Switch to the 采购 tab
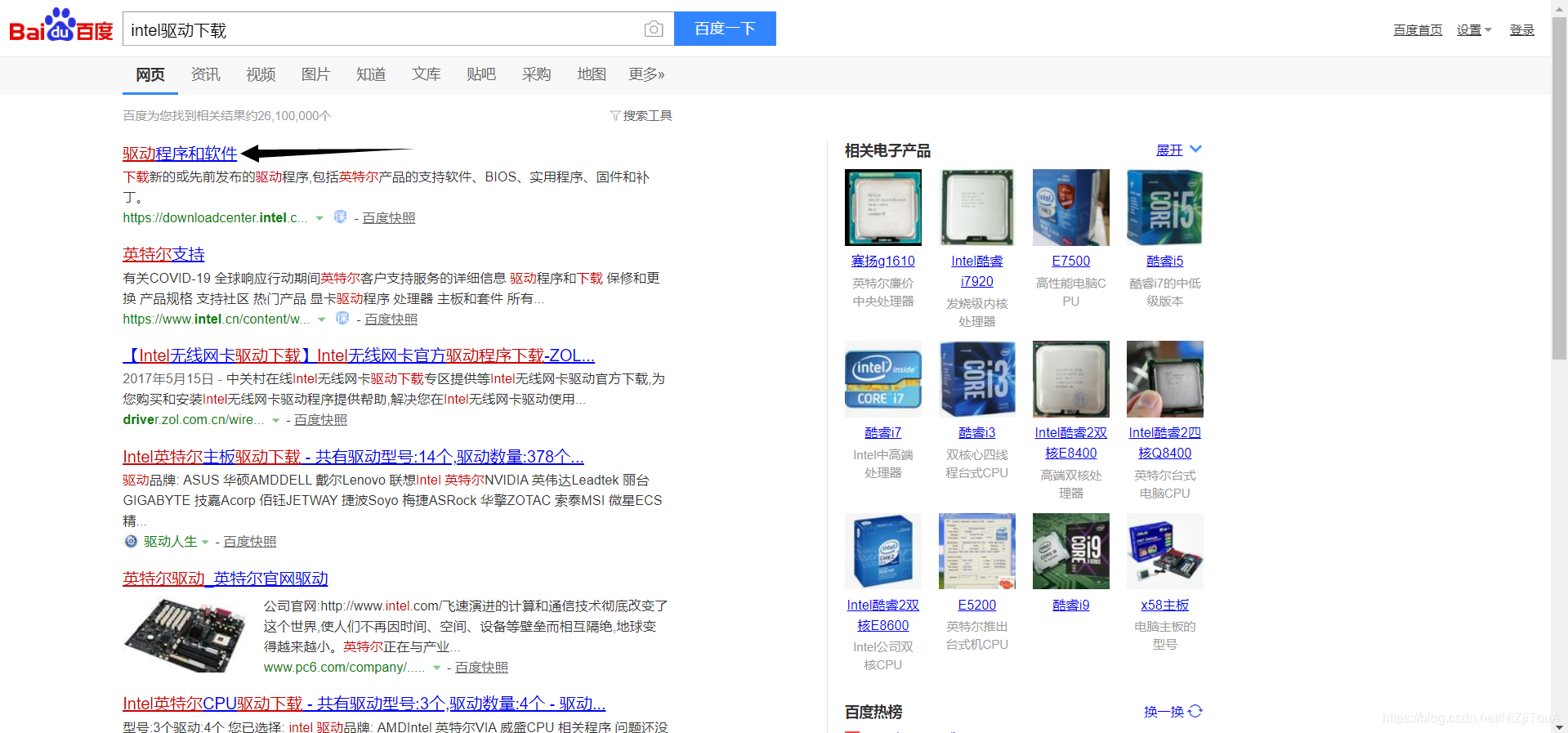The height and width of the screenshot is (733, 1568). coord(537,74)
